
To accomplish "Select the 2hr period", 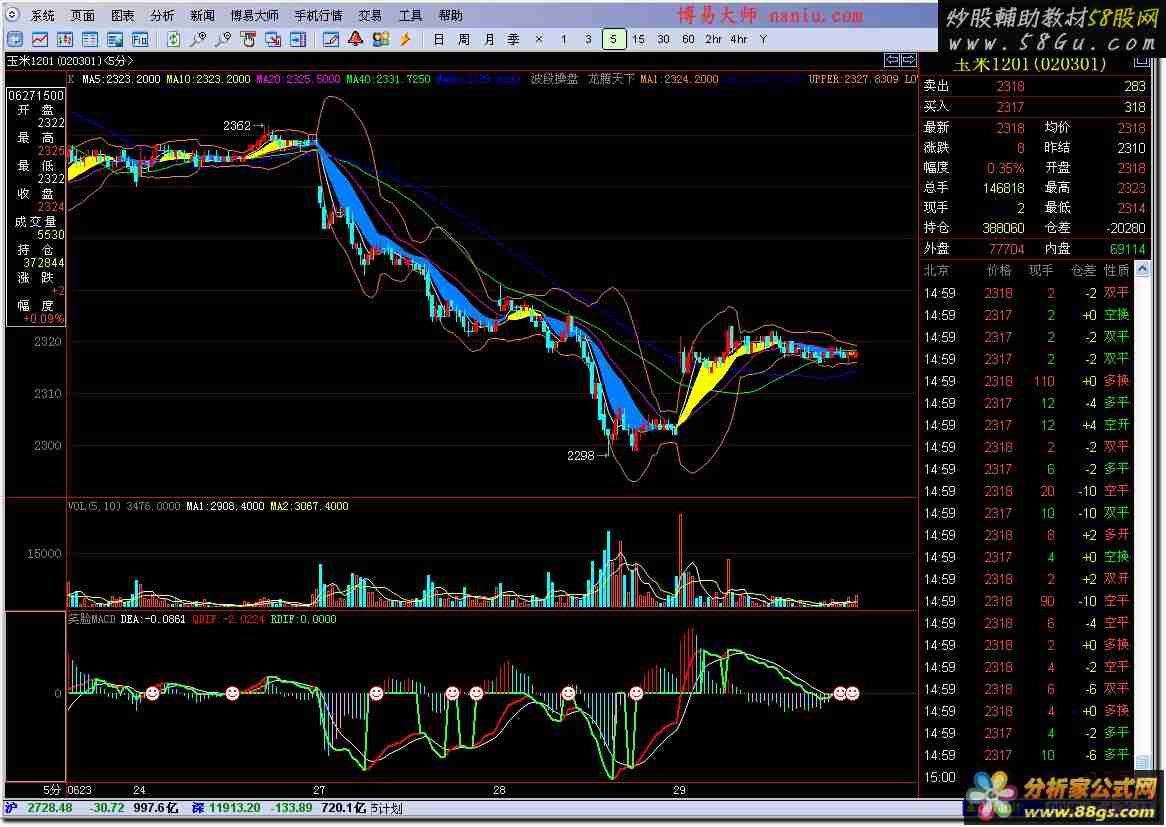I will [713, 39].
